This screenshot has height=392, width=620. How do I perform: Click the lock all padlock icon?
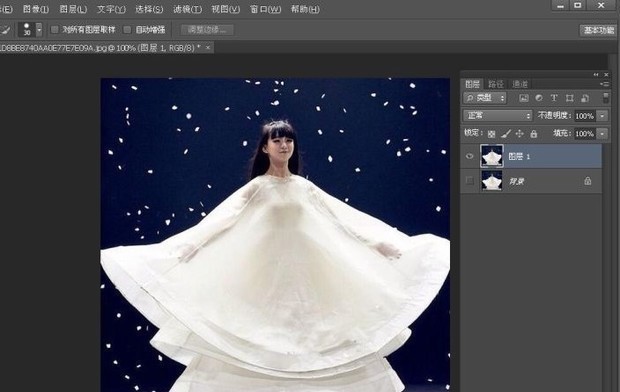[x=534, y=134]
